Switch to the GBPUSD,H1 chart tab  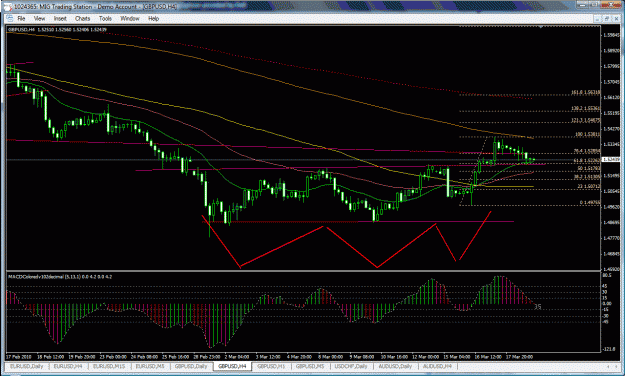tap(271, 366)
